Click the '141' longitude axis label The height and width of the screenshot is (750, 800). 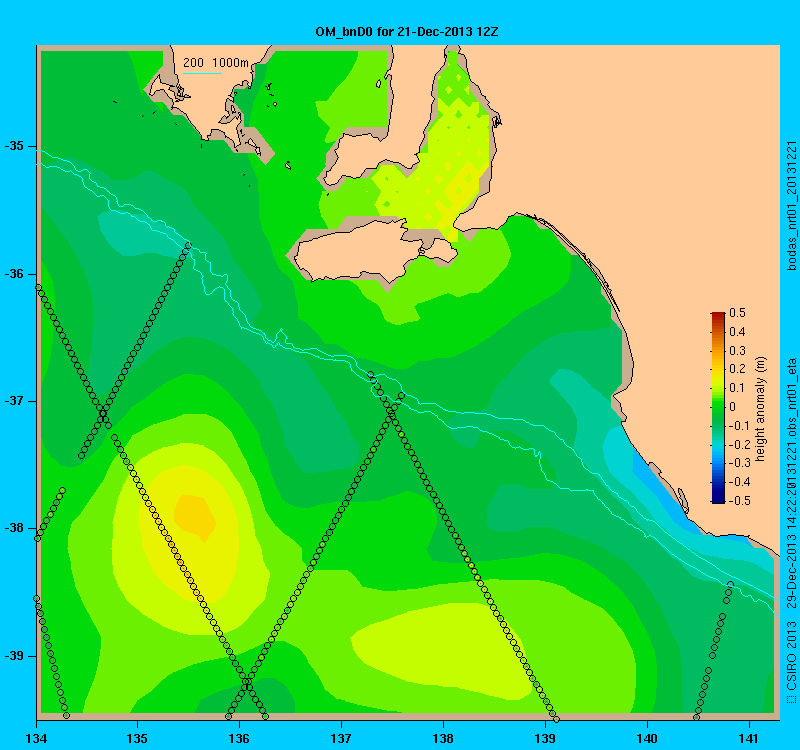(749, 738)
